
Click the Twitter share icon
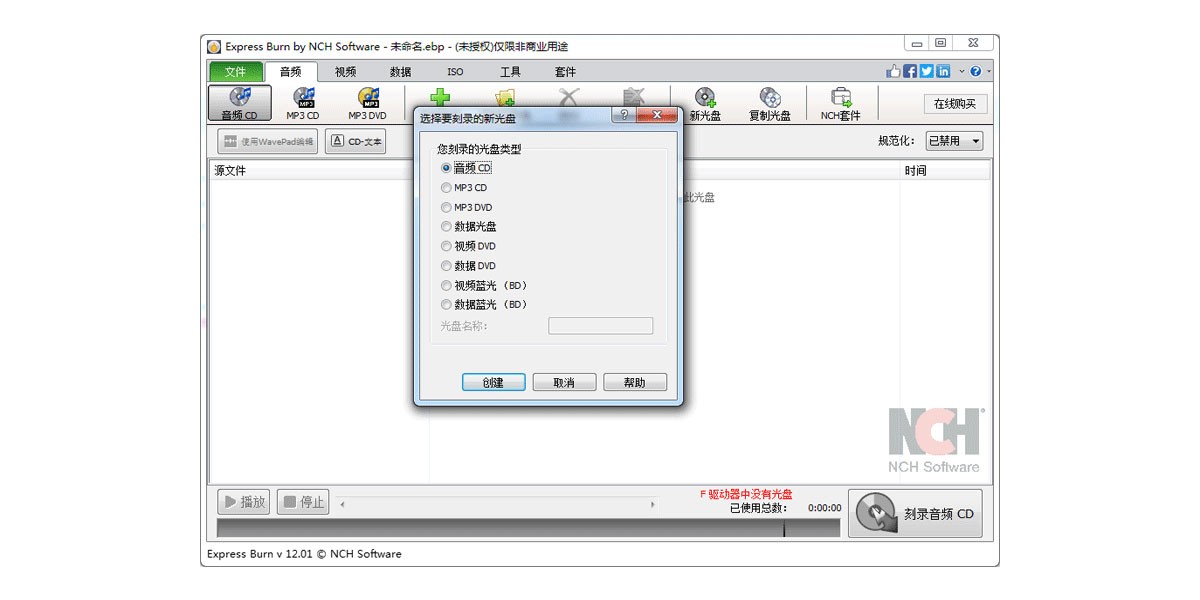click(927, 71)
